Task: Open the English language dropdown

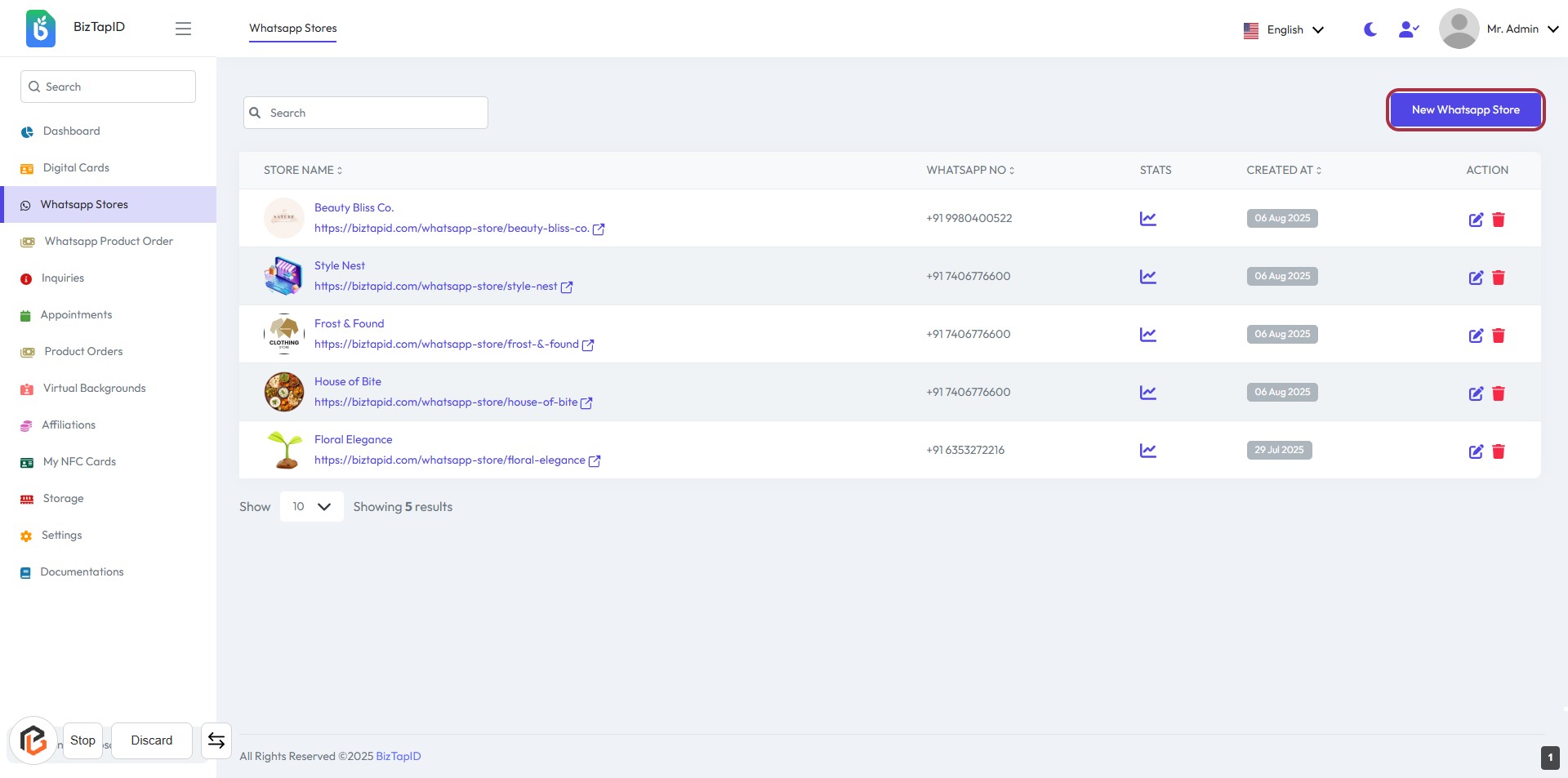Action: point(1283,29)
